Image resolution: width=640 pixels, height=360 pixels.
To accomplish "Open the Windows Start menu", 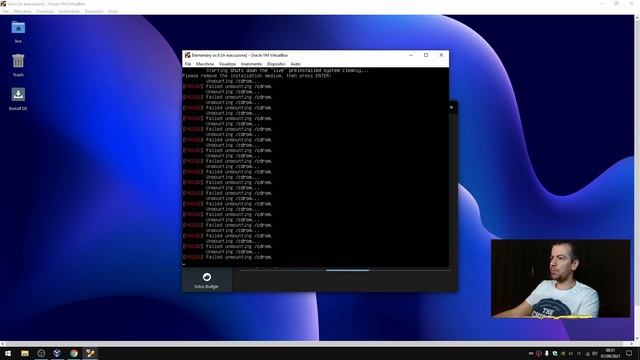I will coord(8,353).
